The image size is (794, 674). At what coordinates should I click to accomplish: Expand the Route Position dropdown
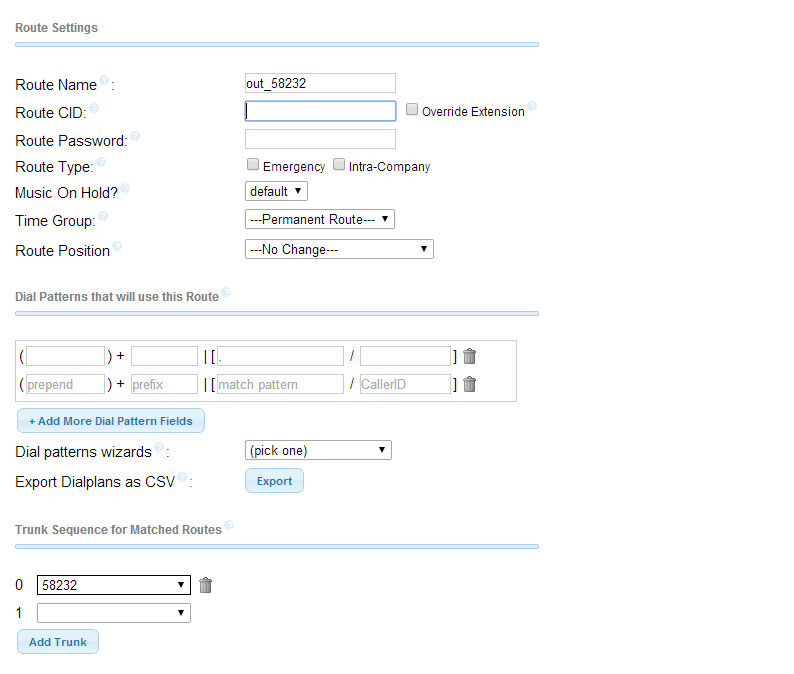(x=339, y=249)
